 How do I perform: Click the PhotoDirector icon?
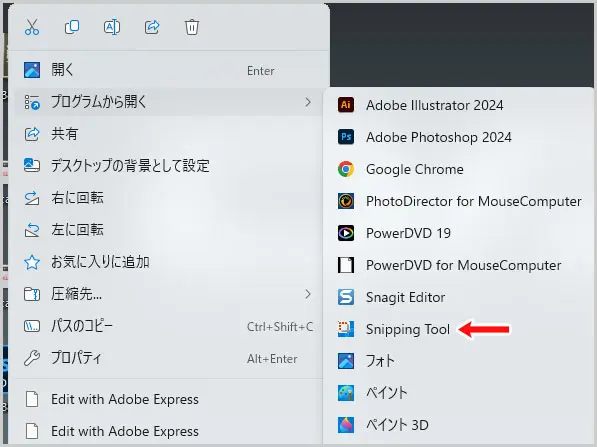point(346,201)
